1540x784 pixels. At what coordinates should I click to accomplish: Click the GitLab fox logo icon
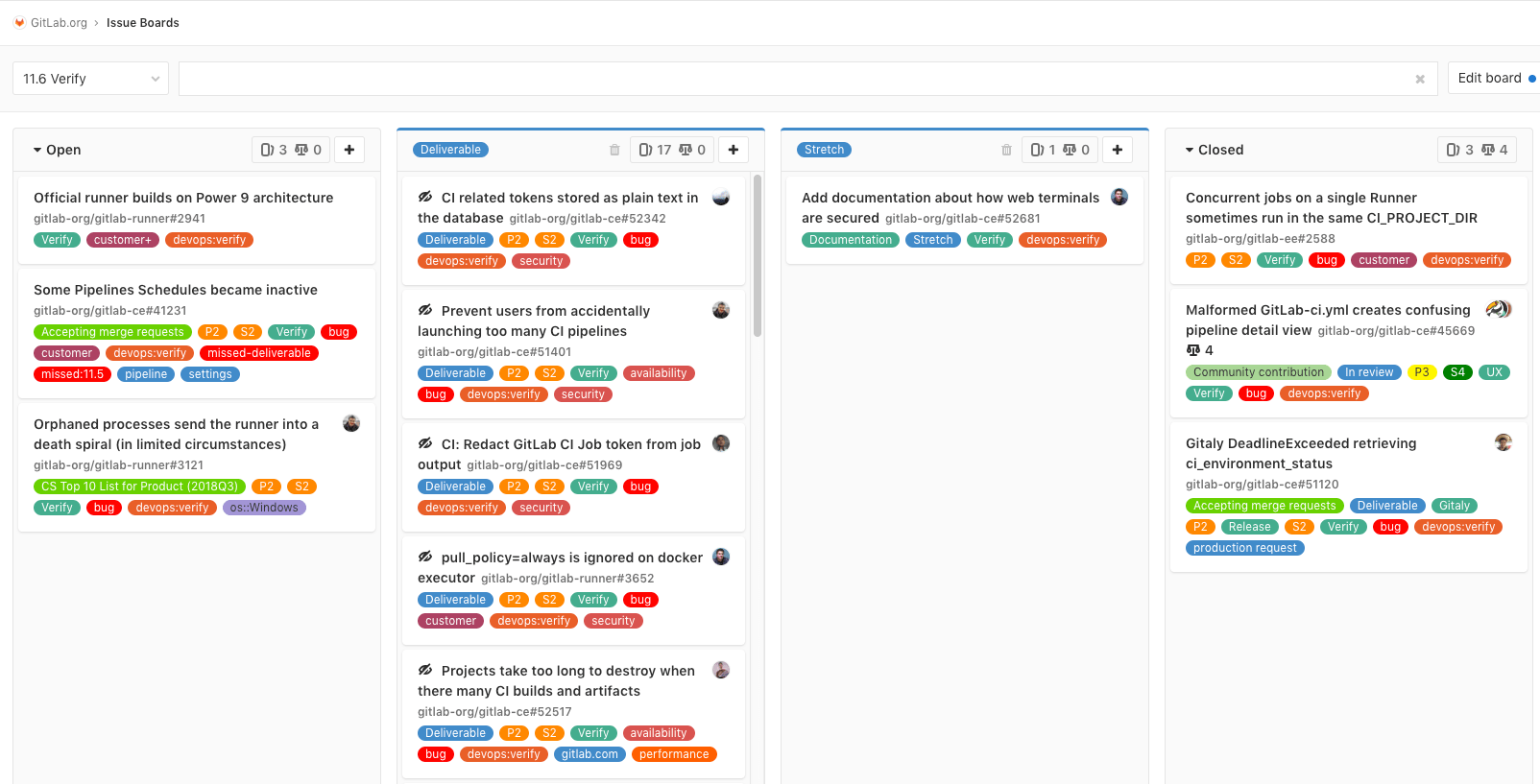tap(19, 22)
